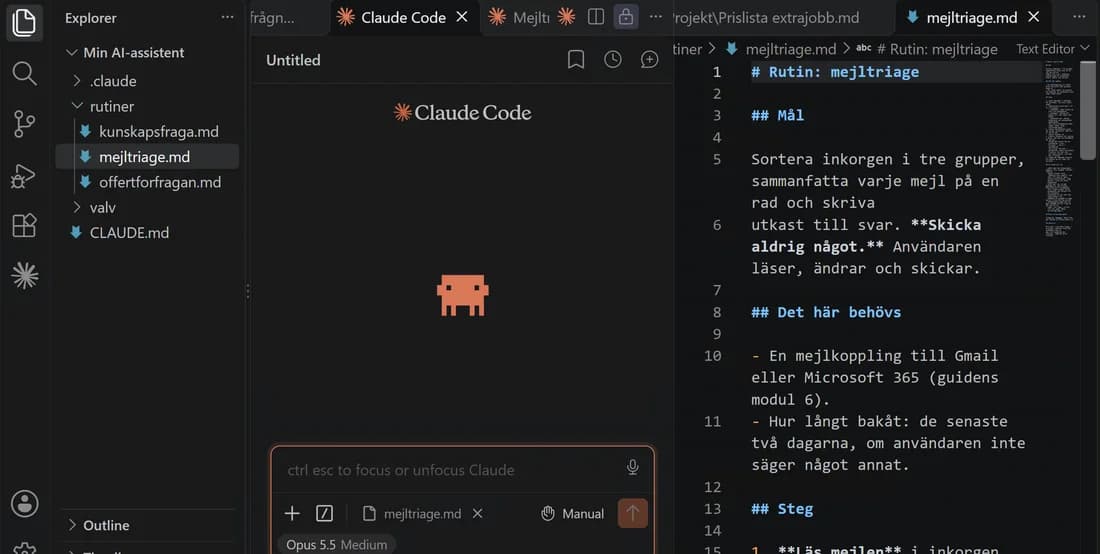Open CLAUDE.md in the explorer

click(129, 232)
